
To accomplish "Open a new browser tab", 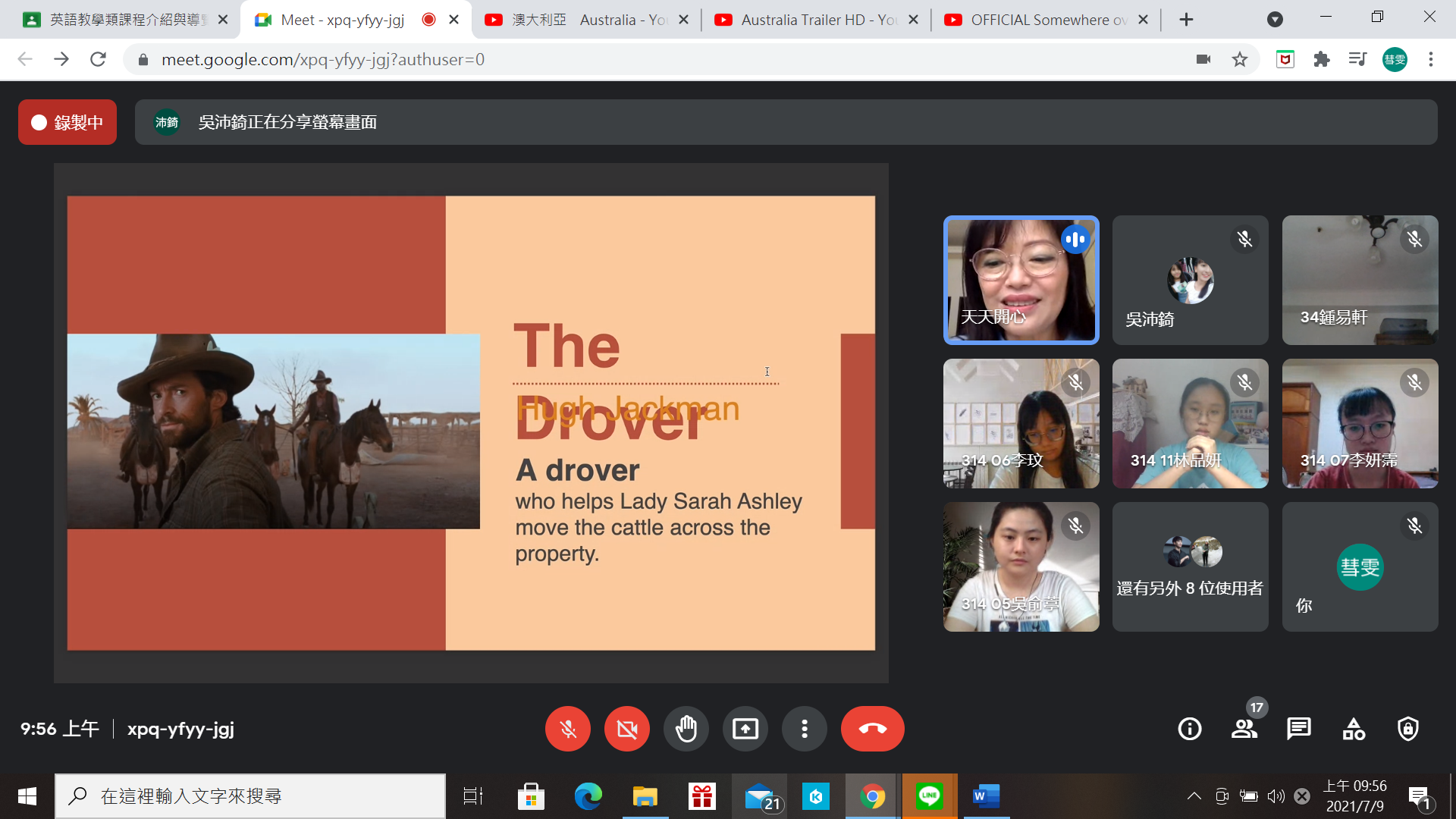I will coord(1186,20).
